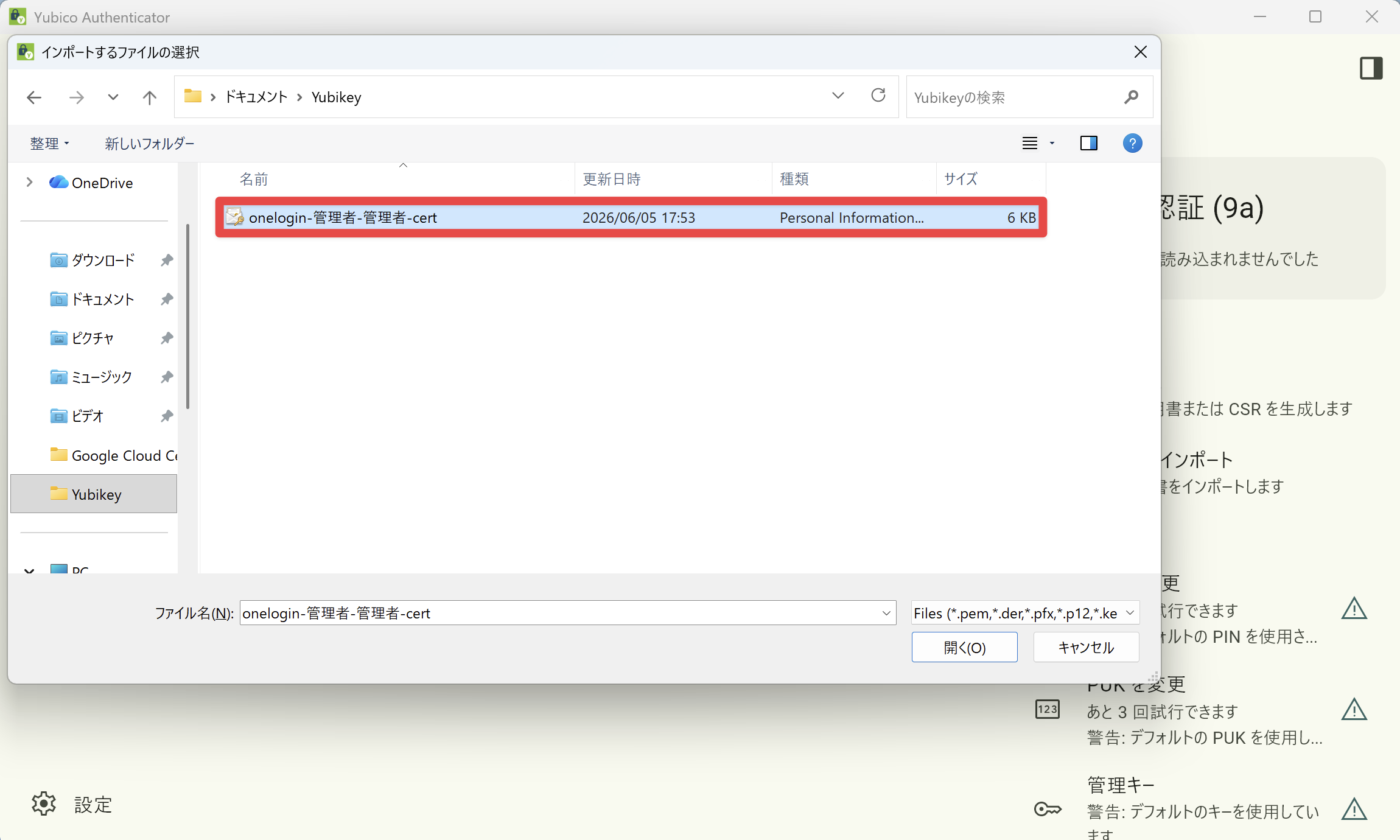1400x840 pixels.
Task: Create a new folder with 新しいフォルダー
Action: 150,144
